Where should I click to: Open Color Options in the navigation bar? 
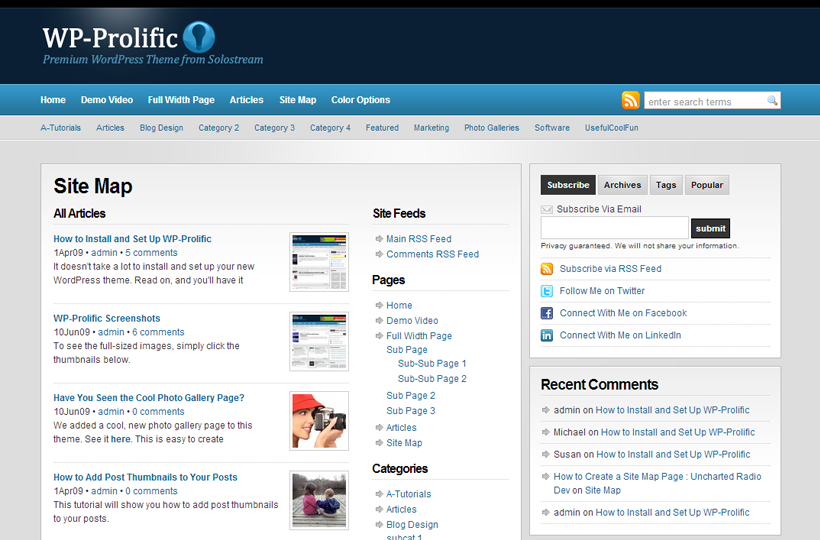(360, 100)
